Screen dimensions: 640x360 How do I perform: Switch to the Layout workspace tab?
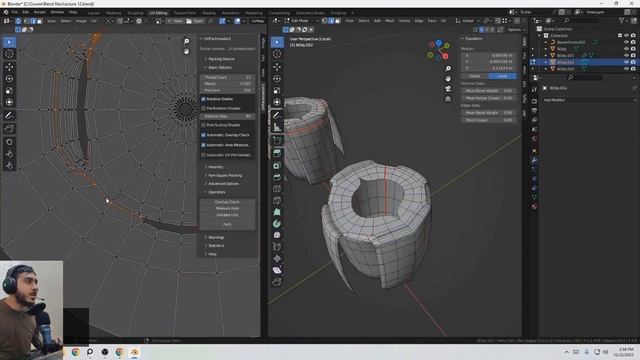93,13
